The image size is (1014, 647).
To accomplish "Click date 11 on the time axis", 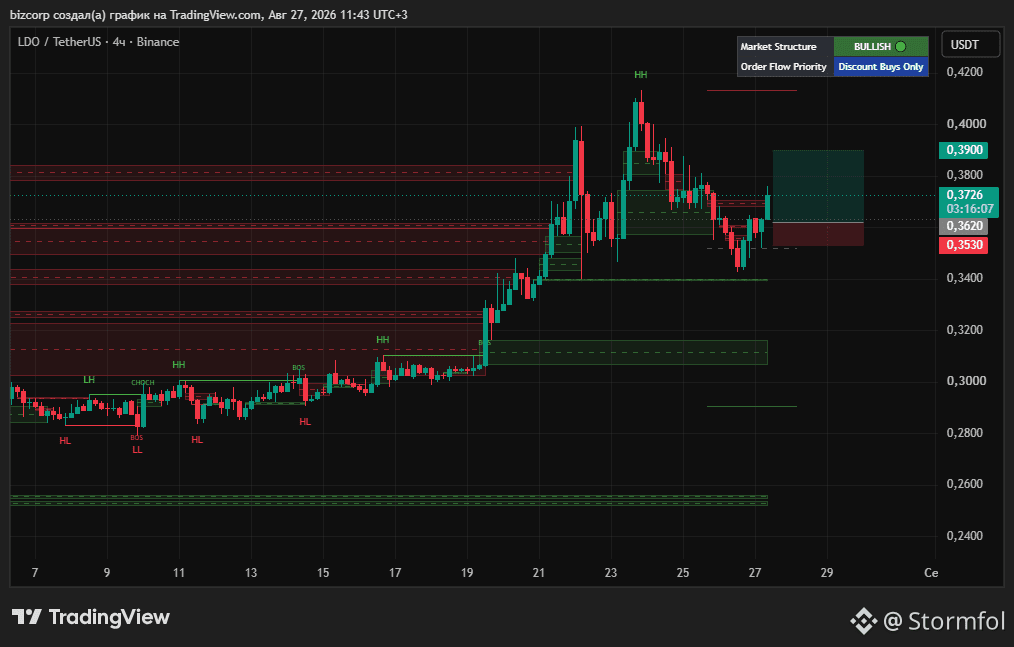I will click(179, 573).
